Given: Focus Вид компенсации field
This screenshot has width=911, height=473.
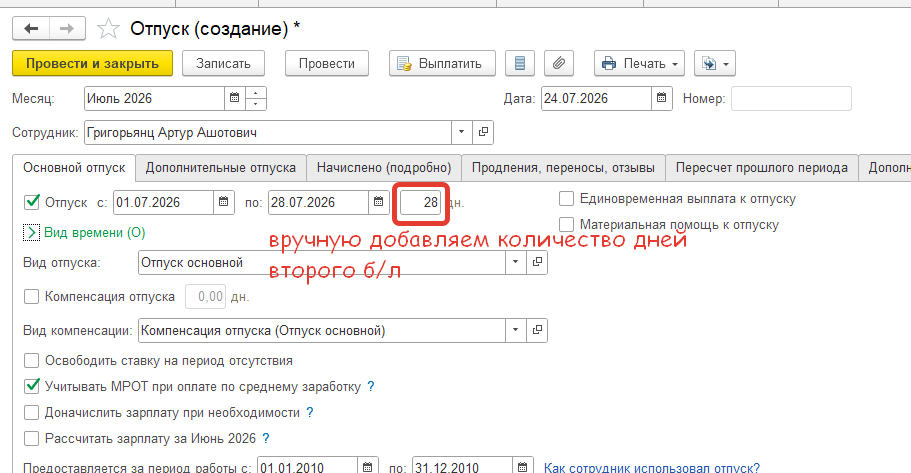Looking at the screenshot, I should [322, 331].
